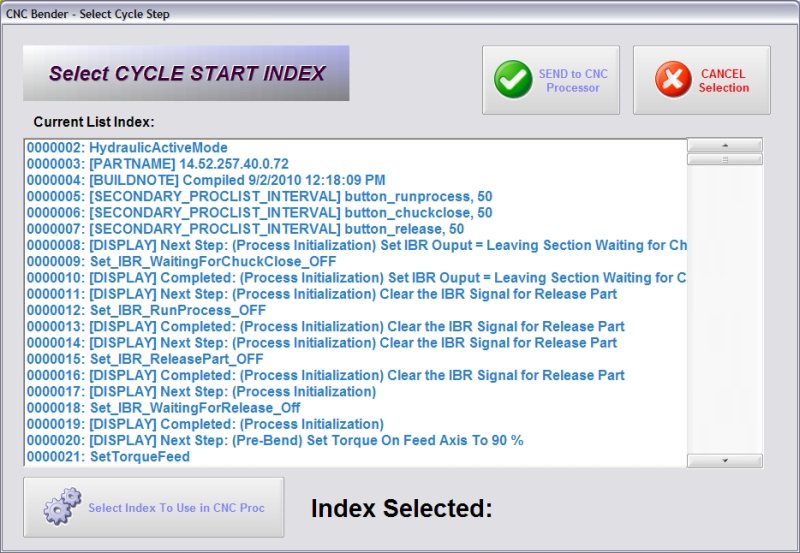
Task: Click the red X cancel icon
Action: coord(673,80)
